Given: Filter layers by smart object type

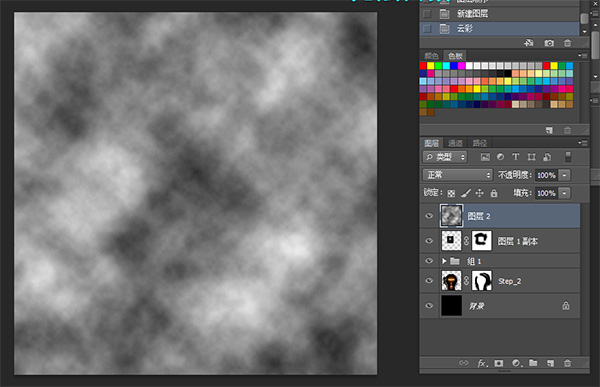Looking at the screenshot, I should (547, 157).
